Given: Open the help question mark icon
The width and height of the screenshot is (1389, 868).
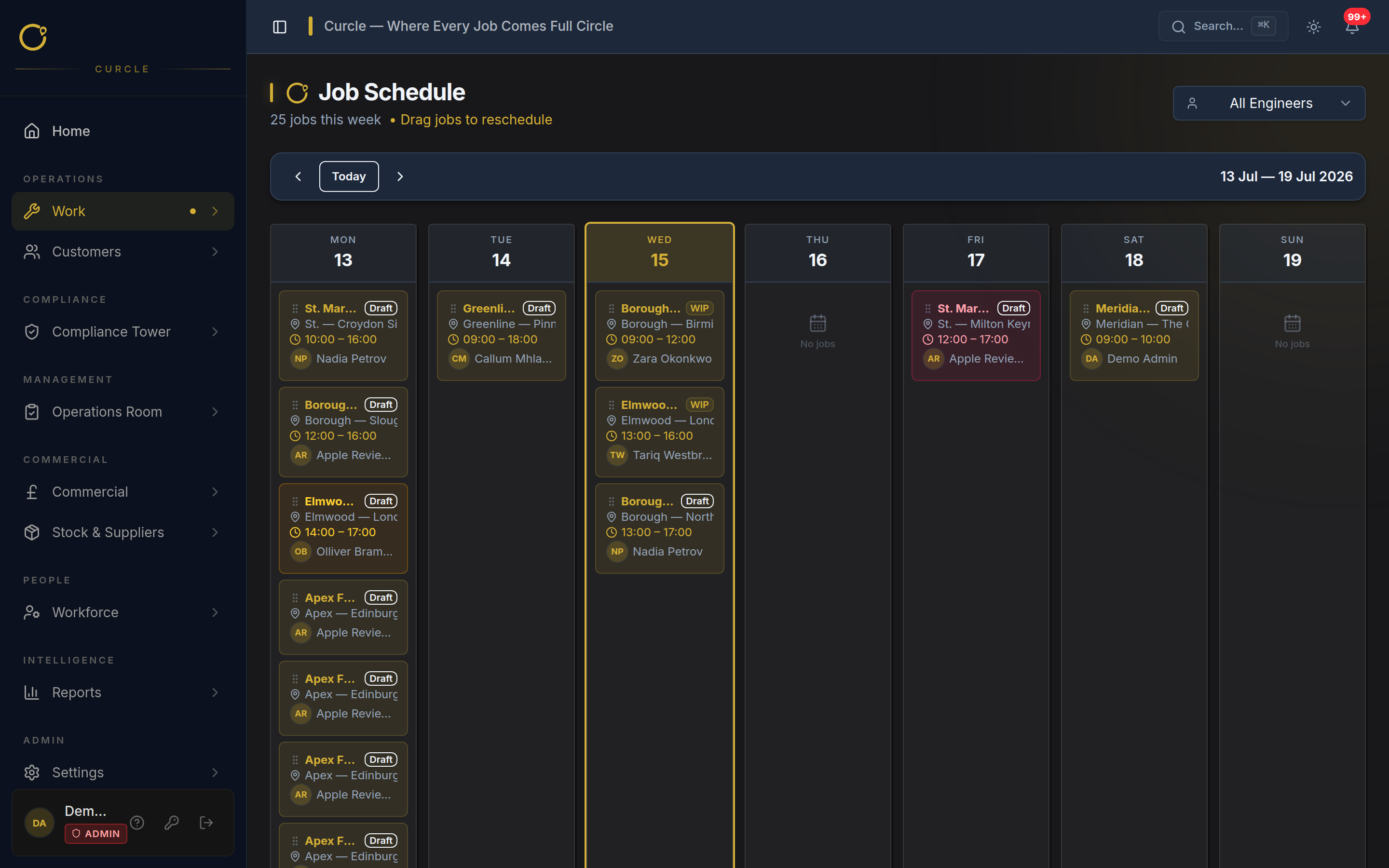Looking at the screenshot, I should point(136,823).
